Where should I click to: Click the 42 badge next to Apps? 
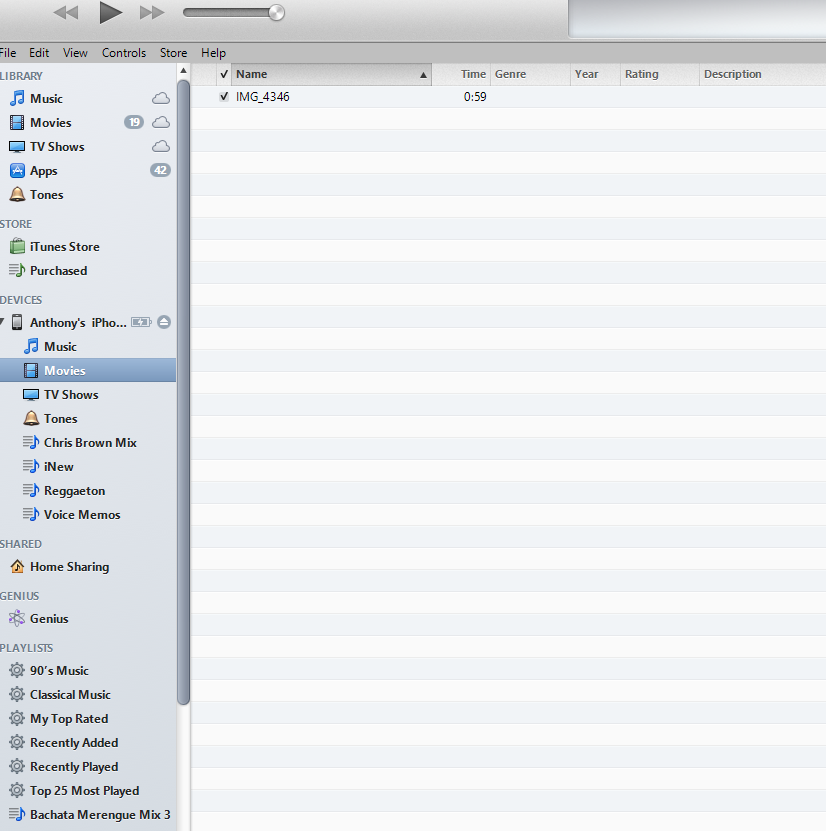click(160, 170)
